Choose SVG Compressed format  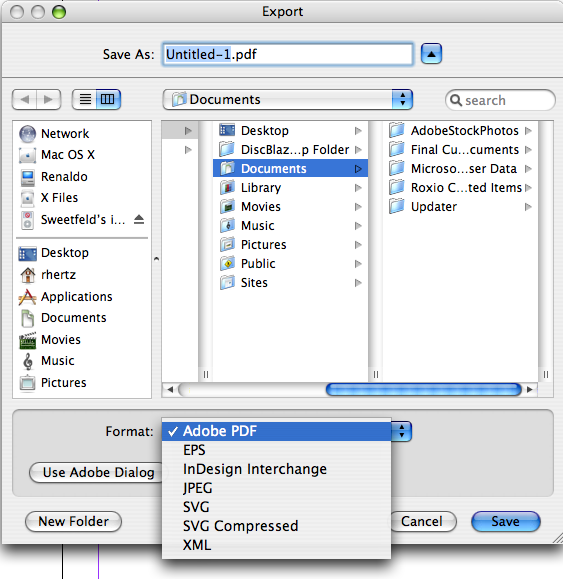pyautogui.click(x=277, y=526)
